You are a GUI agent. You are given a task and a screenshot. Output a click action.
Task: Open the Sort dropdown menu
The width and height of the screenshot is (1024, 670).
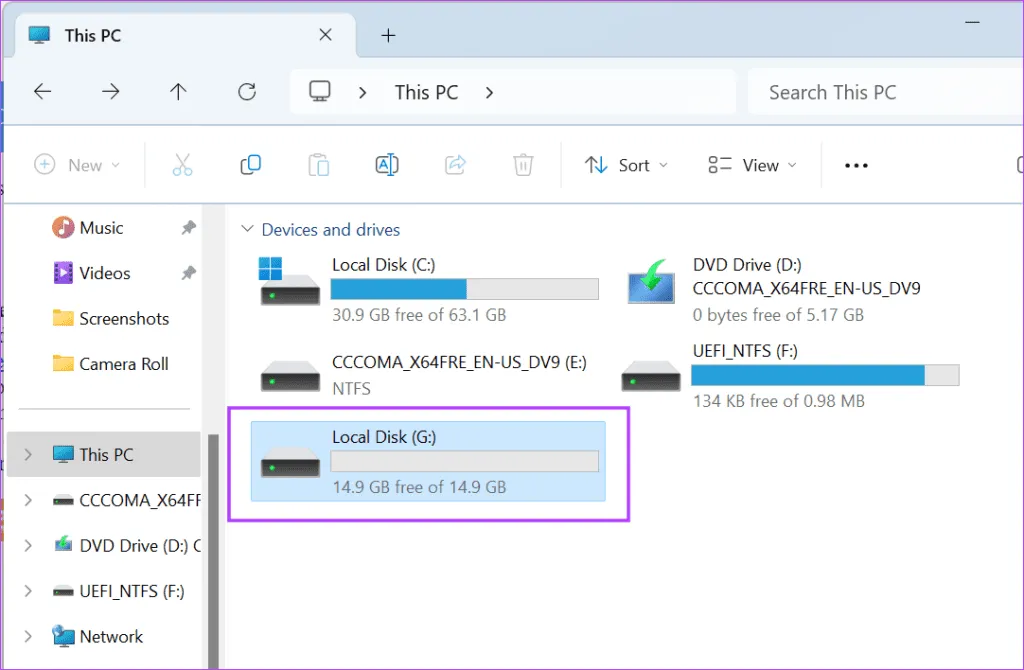[x=626, y=165]
